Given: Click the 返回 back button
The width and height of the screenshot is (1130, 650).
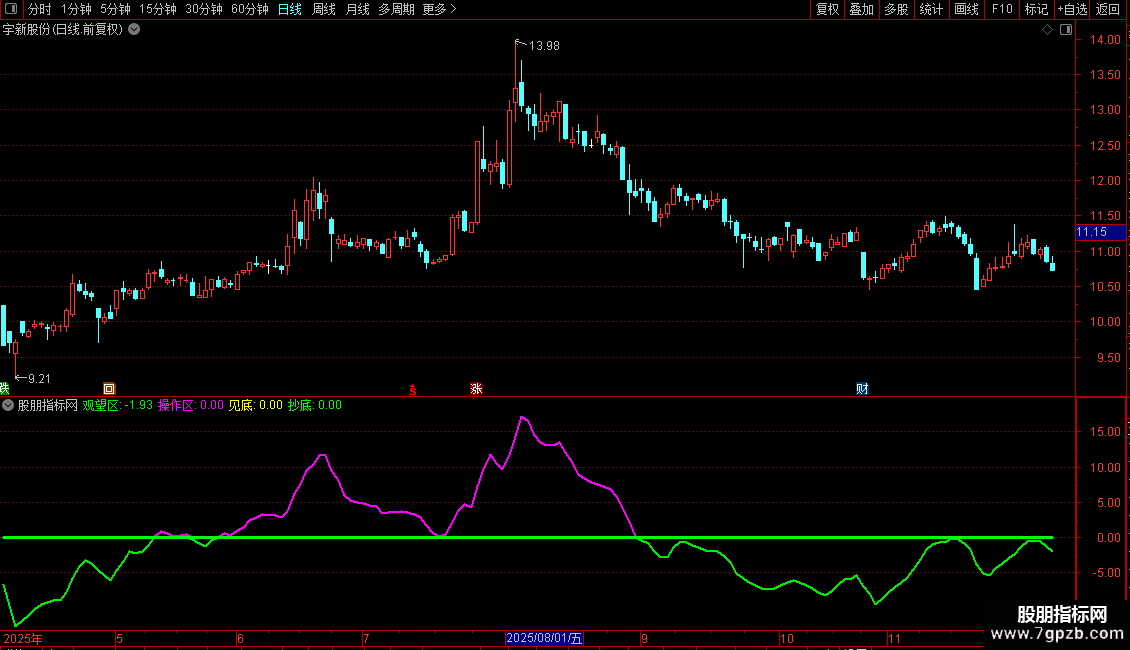Looking at the screenshot, I should (x=1108, y=9).
